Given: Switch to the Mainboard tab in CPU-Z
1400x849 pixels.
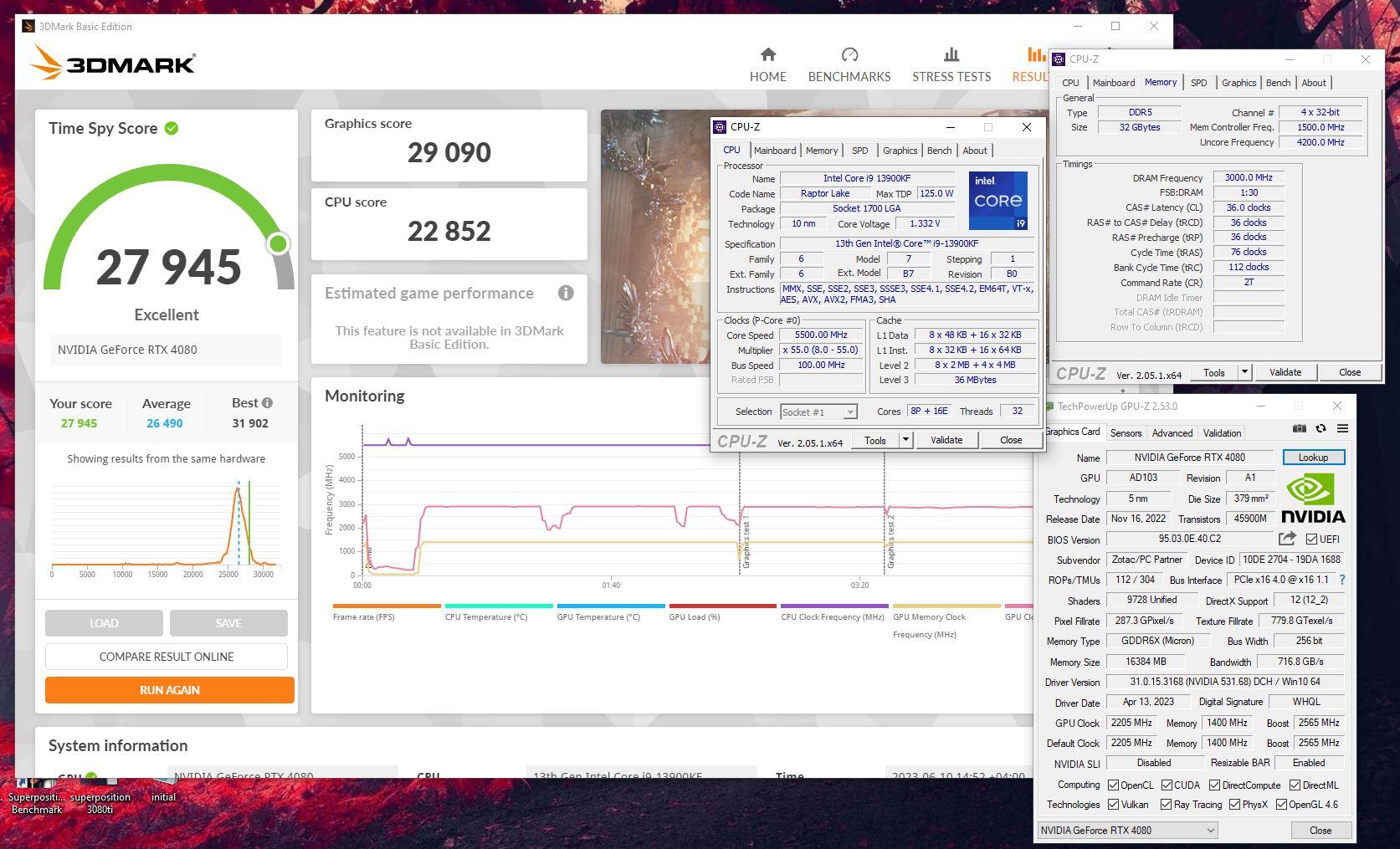Looking at the screenshot, I should [774, 151].
